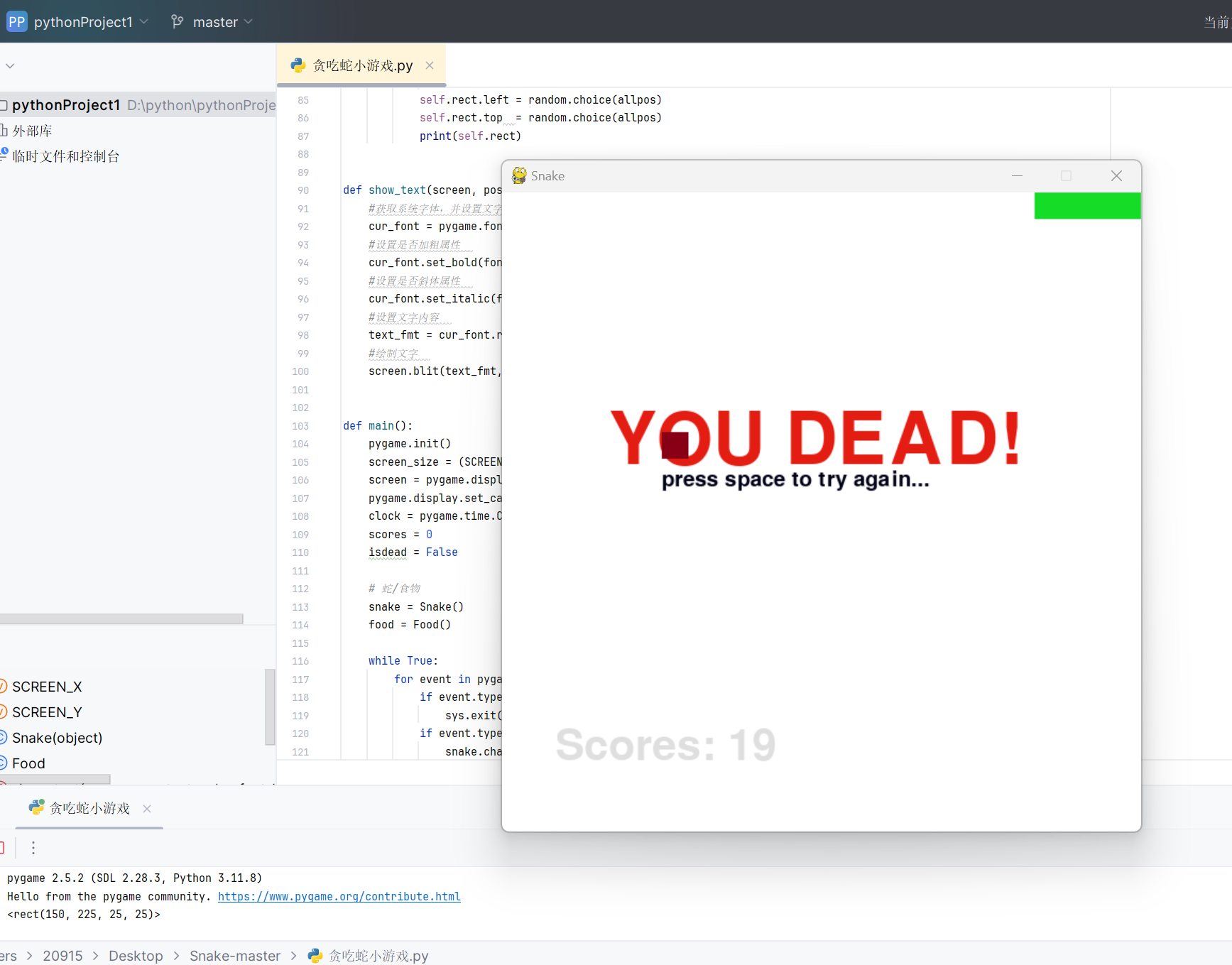Select Snake(object) class in Structure panel
1232x965 pixels.
pos(58,738)
